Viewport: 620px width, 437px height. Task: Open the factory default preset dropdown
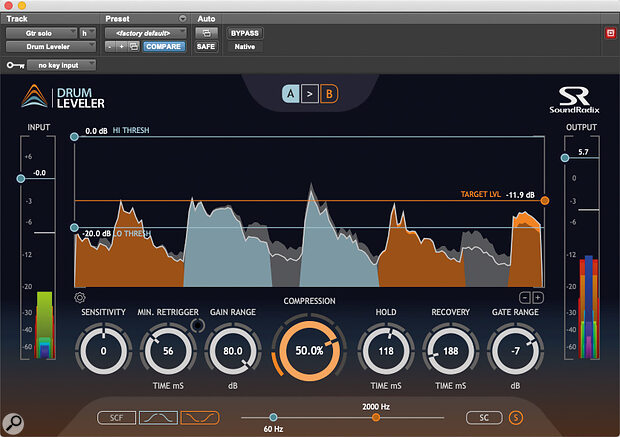[x=146, y=33]
